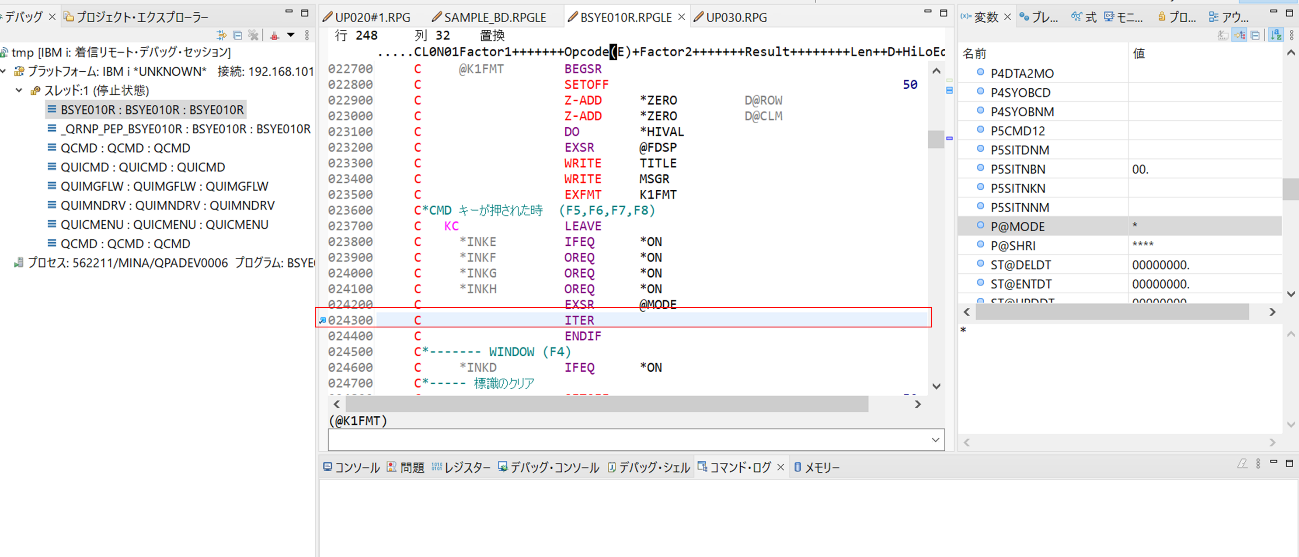The image size is (1299, 557).
Task: Select the QUIMGFLW stack frame
Action: tap(157, 186)
